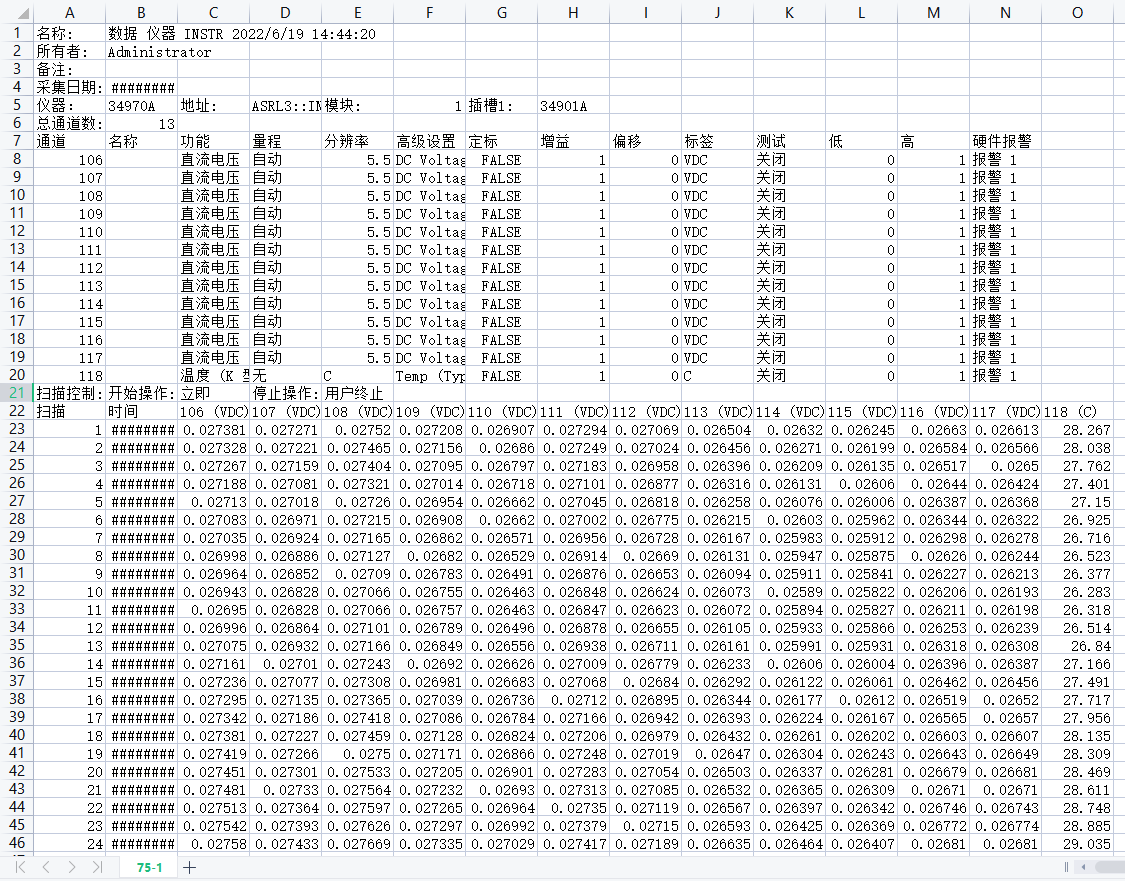The width and height of the screenshot is (1125, 881).
Task: Select column B header
Action: tap(141, 12)
